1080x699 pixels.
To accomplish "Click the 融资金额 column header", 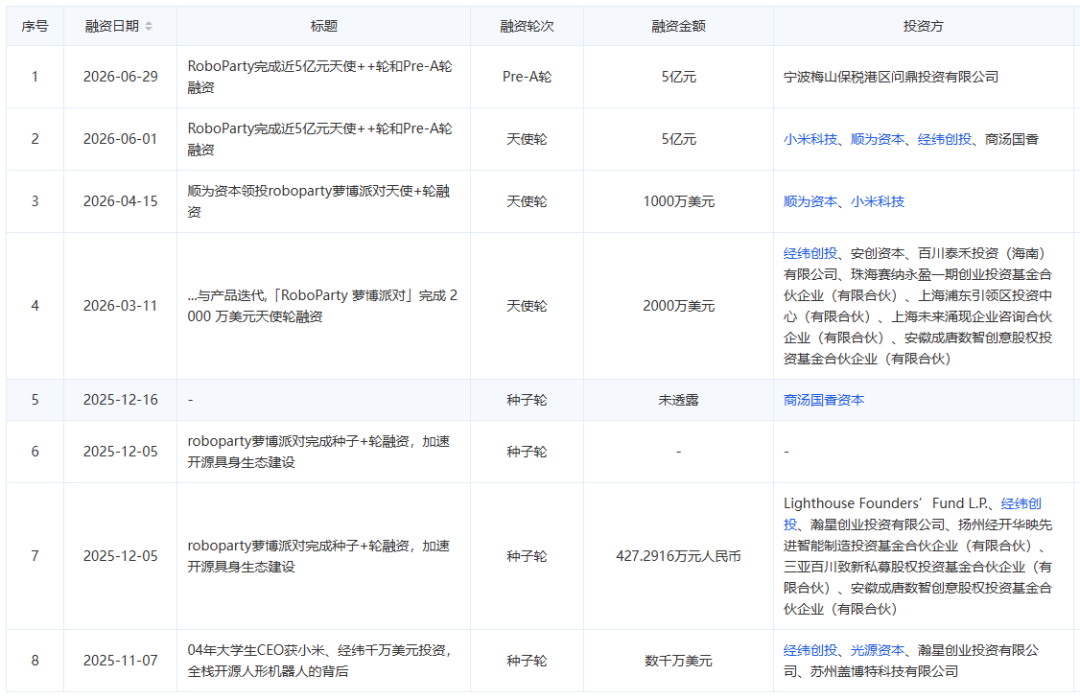I will [x=678, y=26].
